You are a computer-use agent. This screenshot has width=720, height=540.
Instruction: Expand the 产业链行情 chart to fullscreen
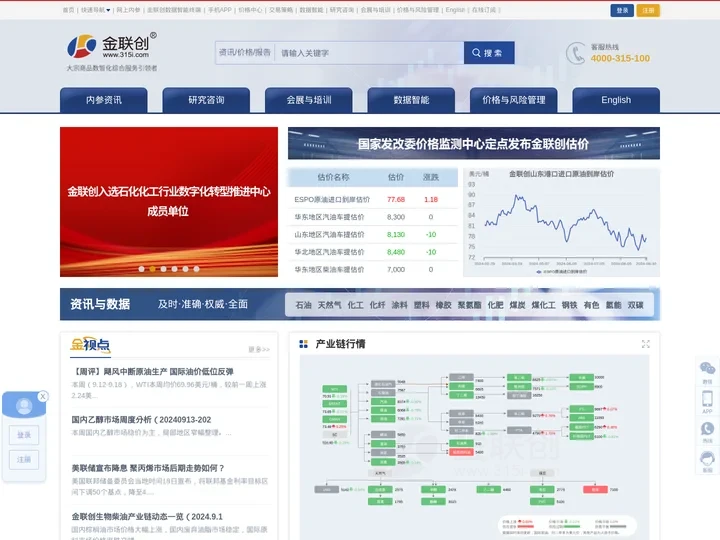pos(646,344)
